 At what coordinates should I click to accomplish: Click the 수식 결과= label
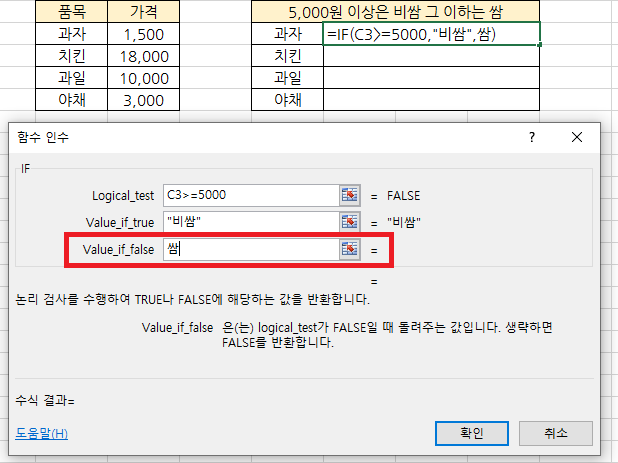pyautogui.click(x=45, y=400)
